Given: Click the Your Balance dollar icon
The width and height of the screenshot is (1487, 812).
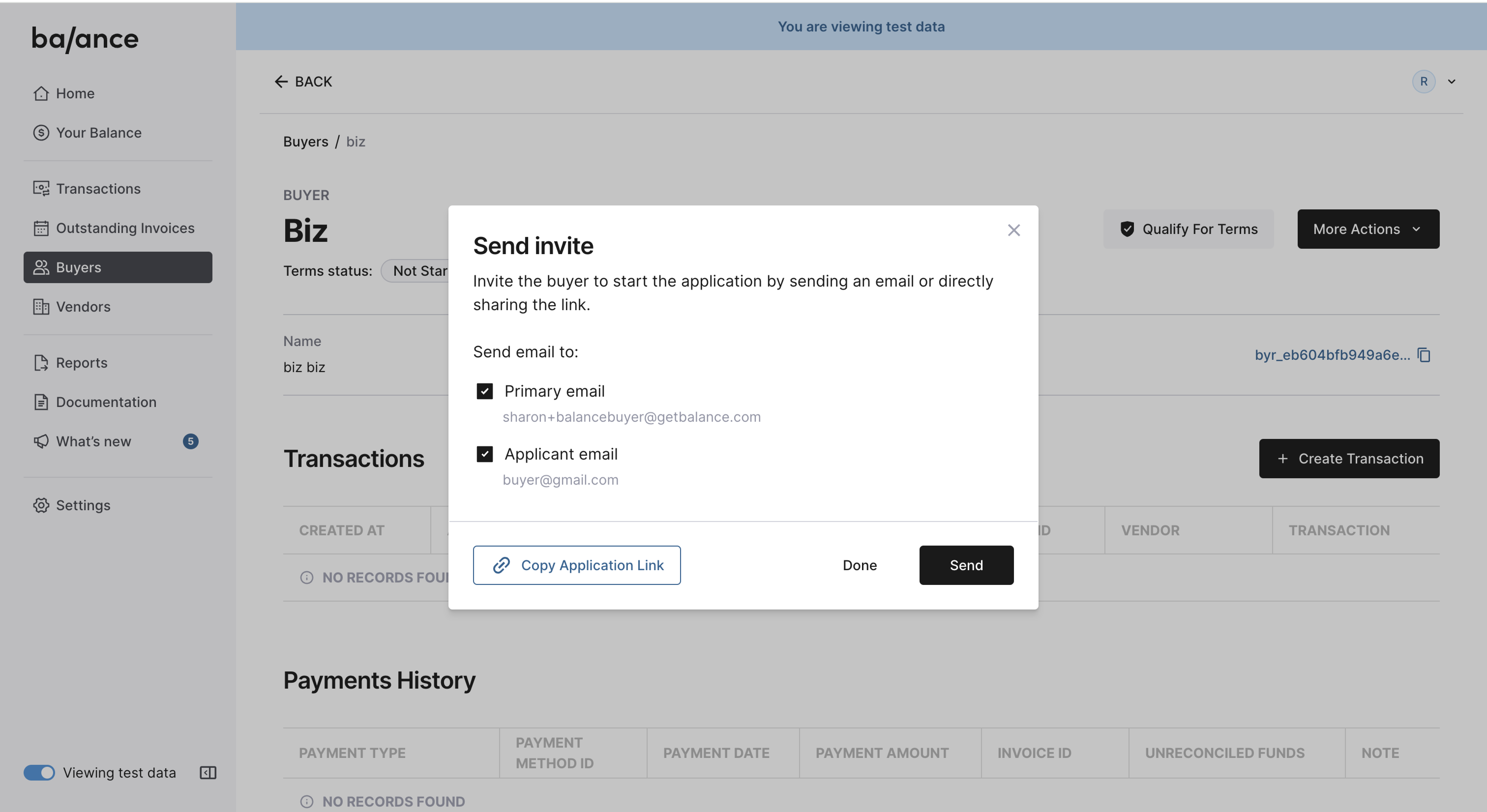Looking at the screenshot, I should (x=41, y=133).
